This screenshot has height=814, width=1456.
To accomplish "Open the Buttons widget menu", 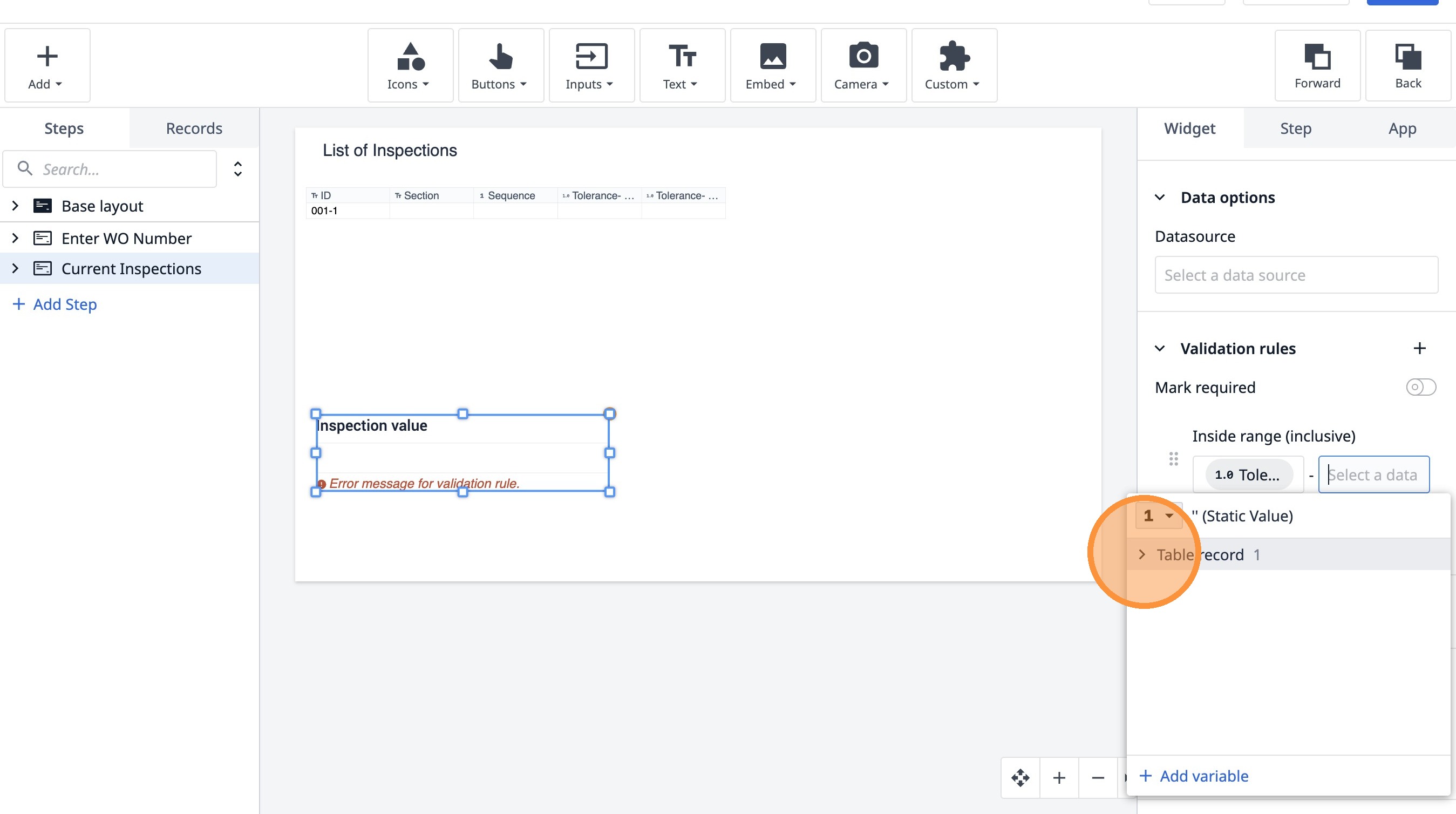I will tap(500, 65).
